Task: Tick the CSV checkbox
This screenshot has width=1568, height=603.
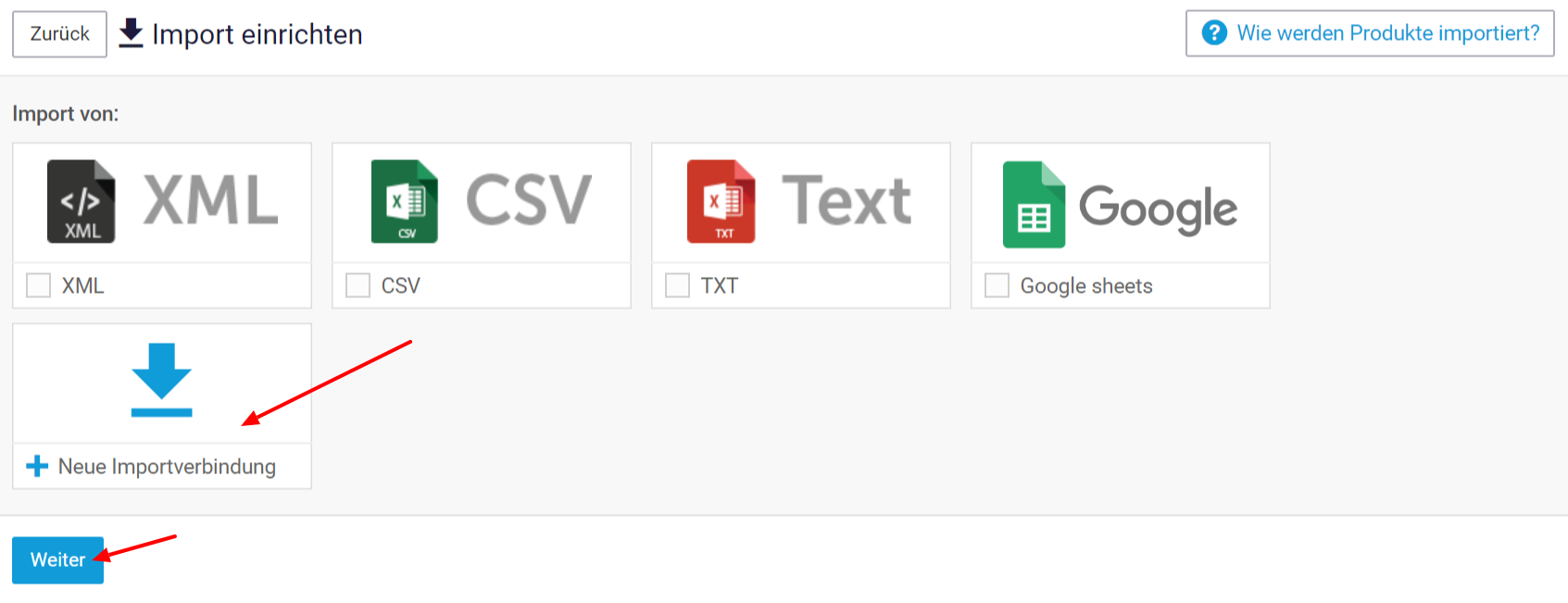Action: pyautogui.click(x=358, y=285)
